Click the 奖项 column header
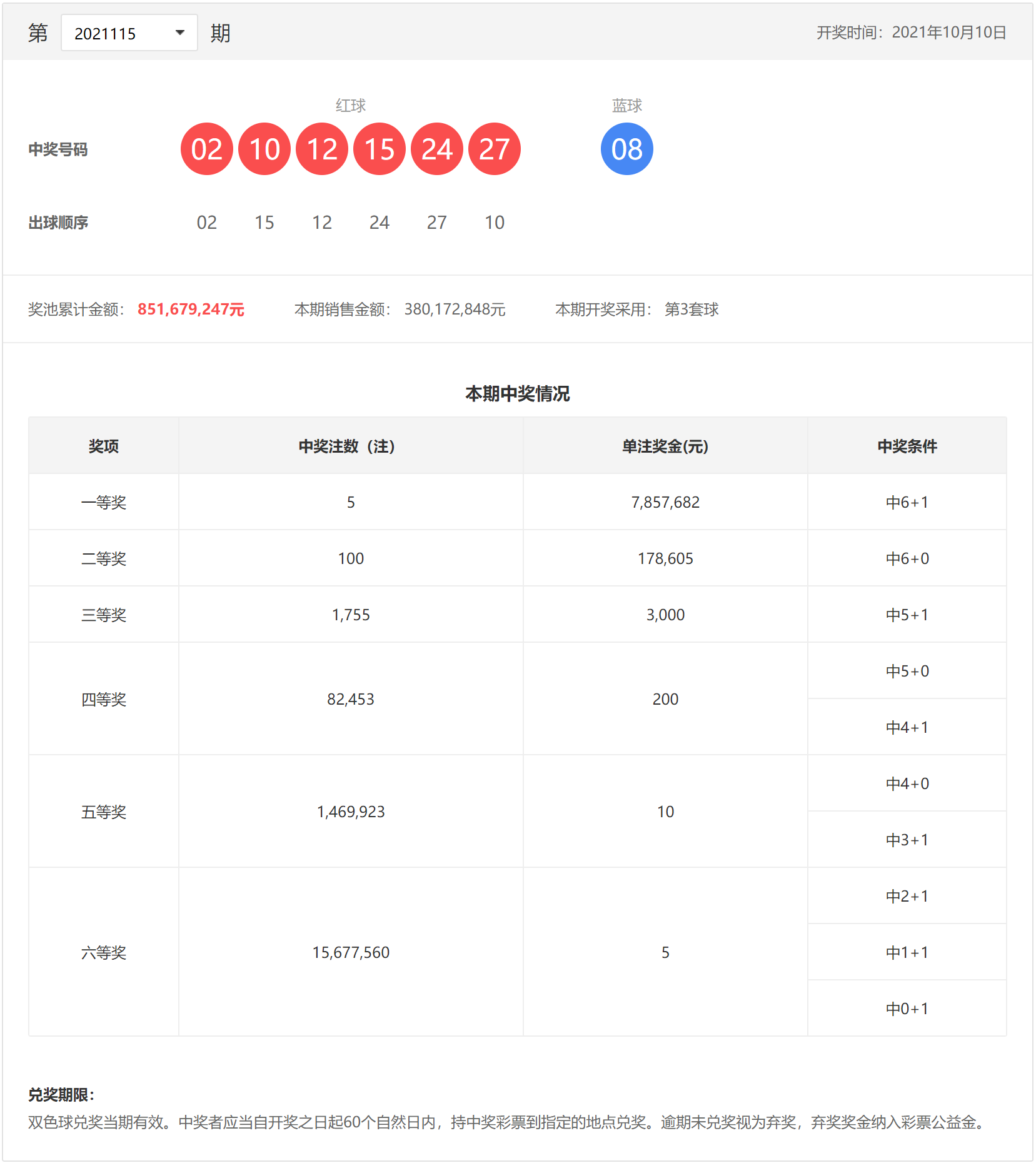Viewport: 1036px width, 1163px height. pyautogui.click(x=104, y=446)
